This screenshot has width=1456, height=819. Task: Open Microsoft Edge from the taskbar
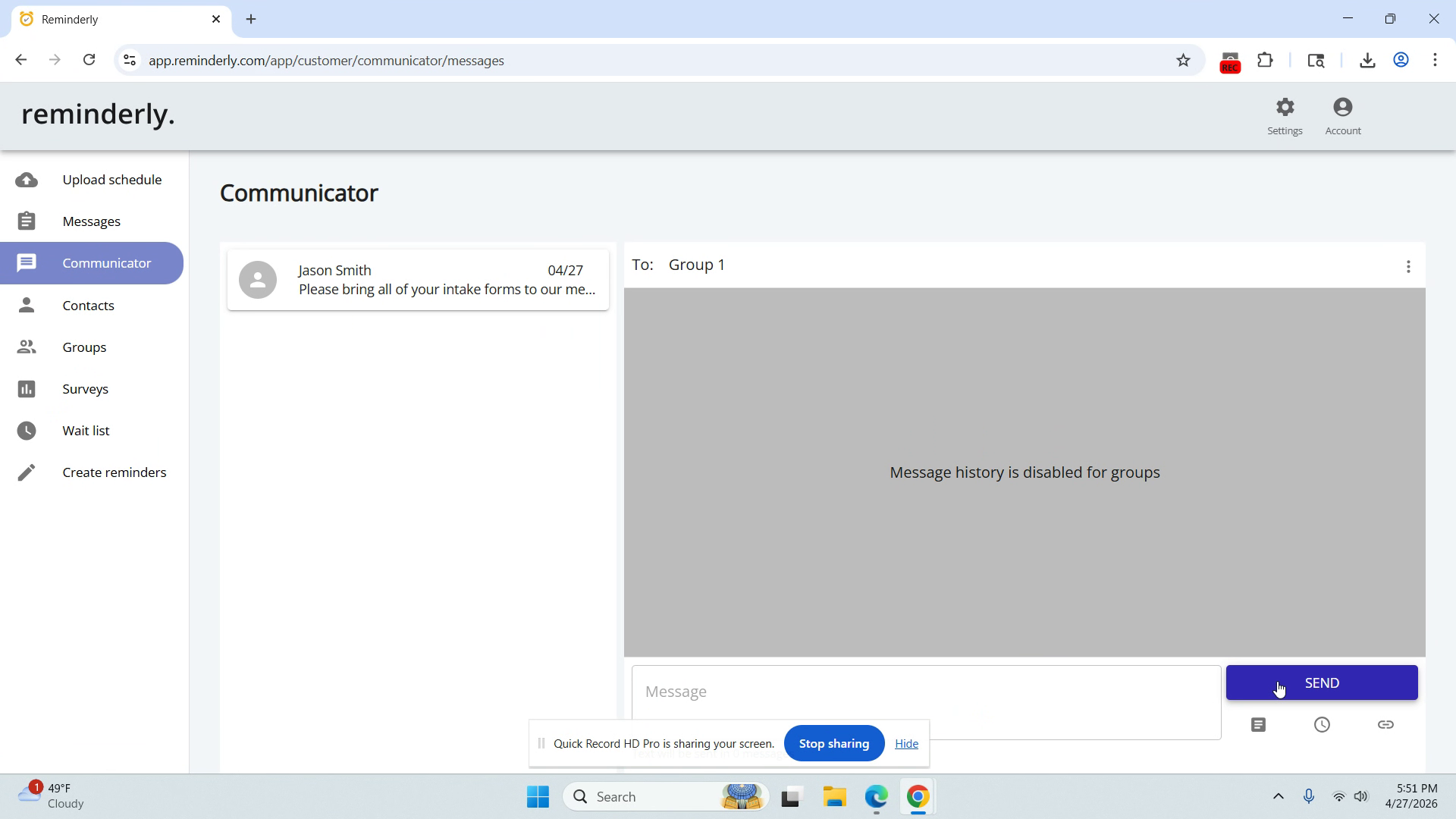pyautogui.click(x=876, y=796)
